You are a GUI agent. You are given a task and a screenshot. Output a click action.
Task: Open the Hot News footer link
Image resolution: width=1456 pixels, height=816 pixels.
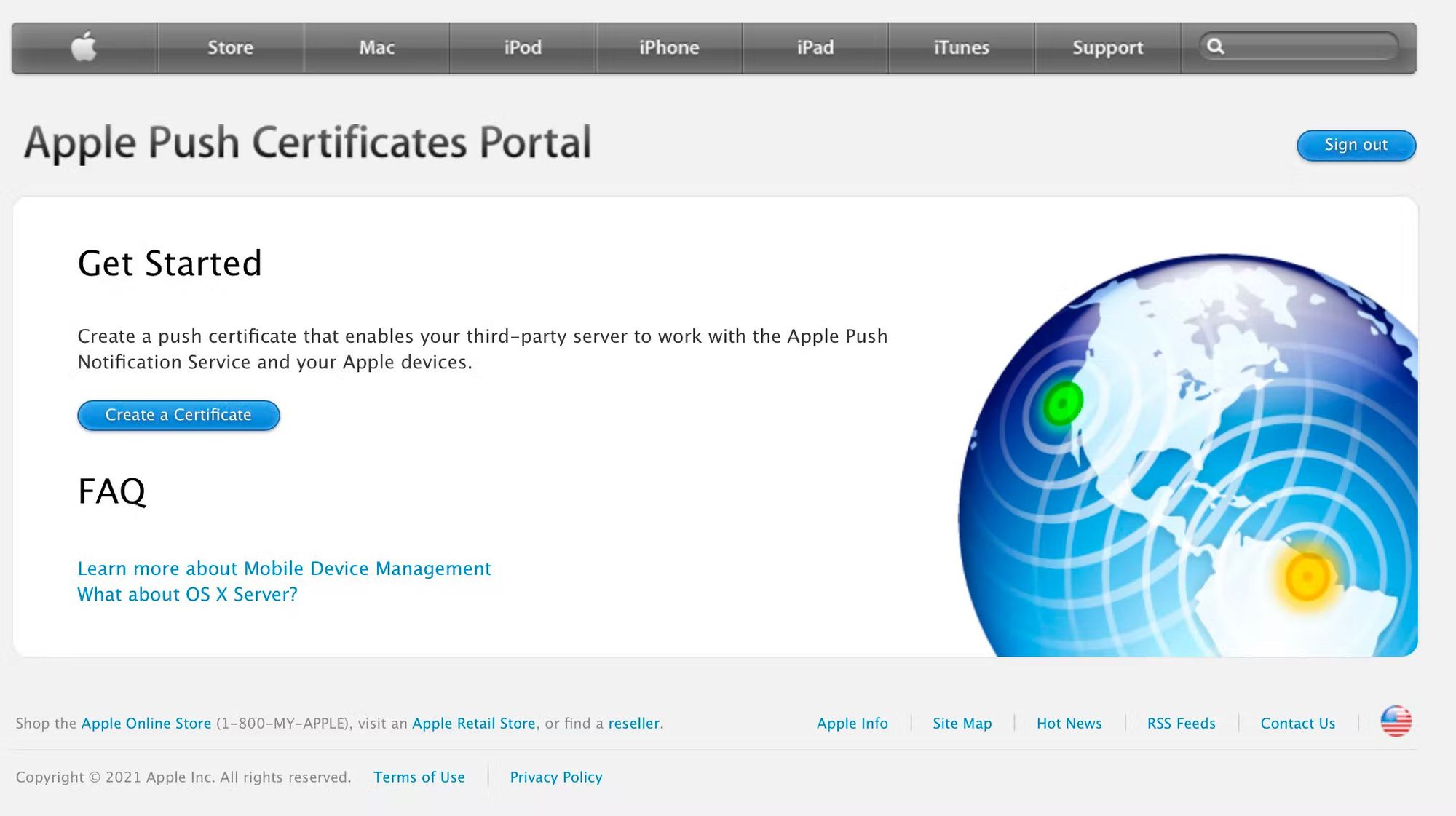point(1069,724)
